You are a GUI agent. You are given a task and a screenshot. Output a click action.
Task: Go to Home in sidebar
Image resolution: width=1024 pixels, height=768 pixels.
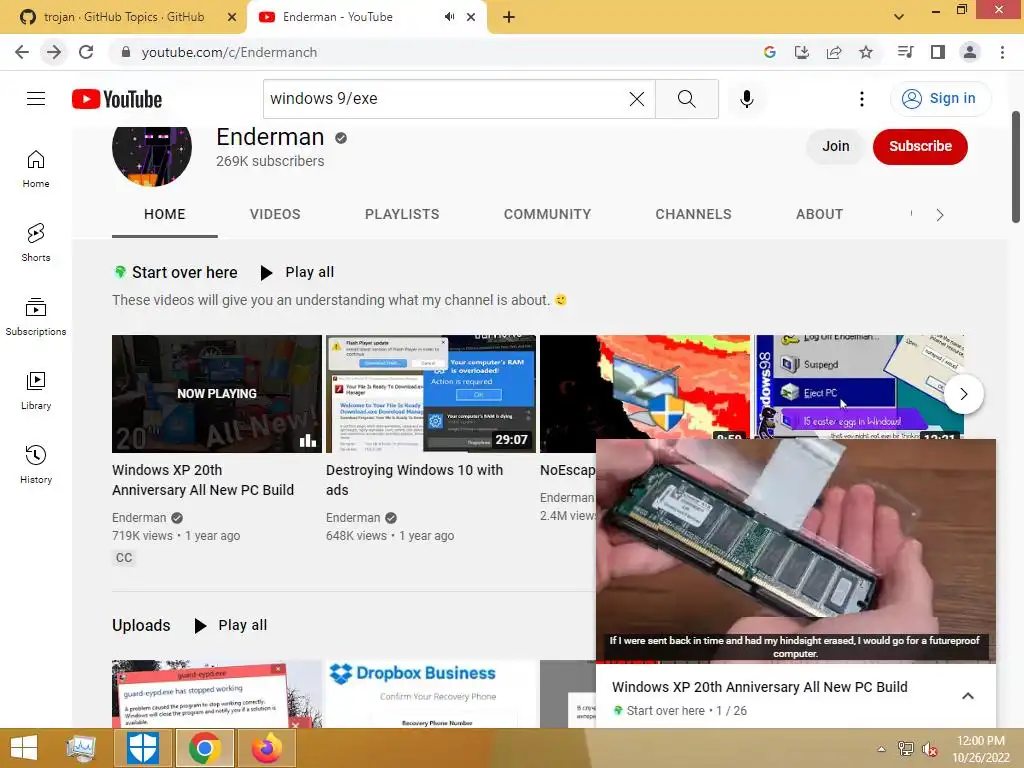(x=36, y=168)
